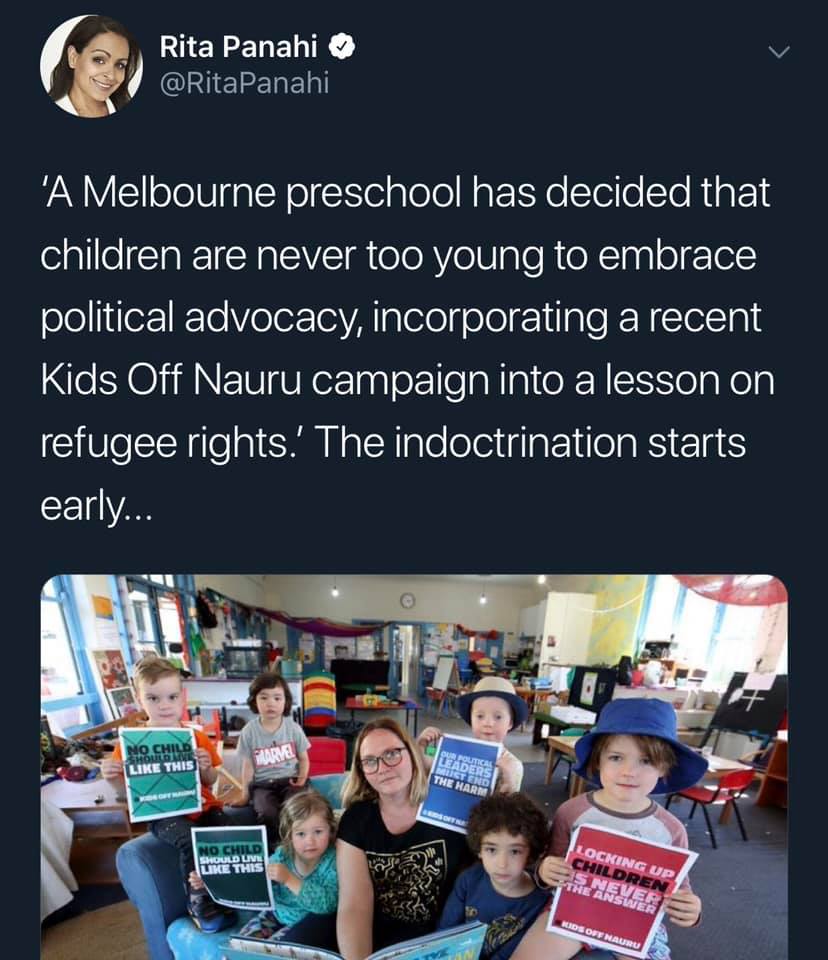Click the tan hat on the boy in back
Image resolution: width=828 pixels, height=960 pixels.
[492, 698]
